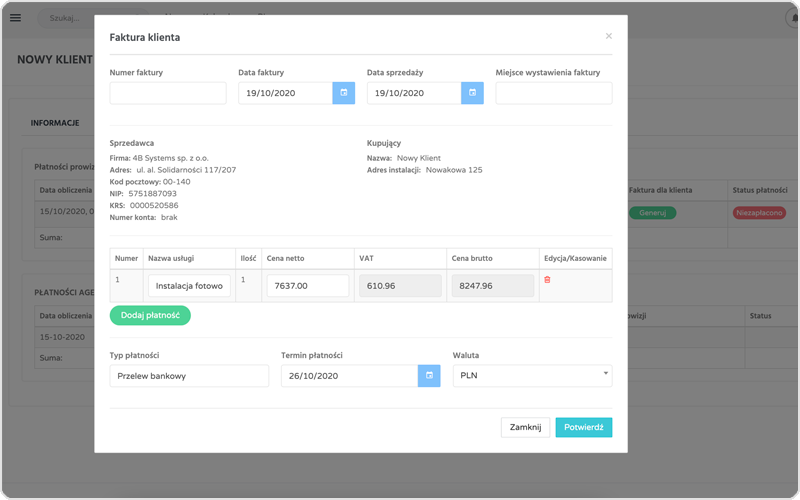Click the Termin płatności date field

pyautogui.click(x=349, y=375)
